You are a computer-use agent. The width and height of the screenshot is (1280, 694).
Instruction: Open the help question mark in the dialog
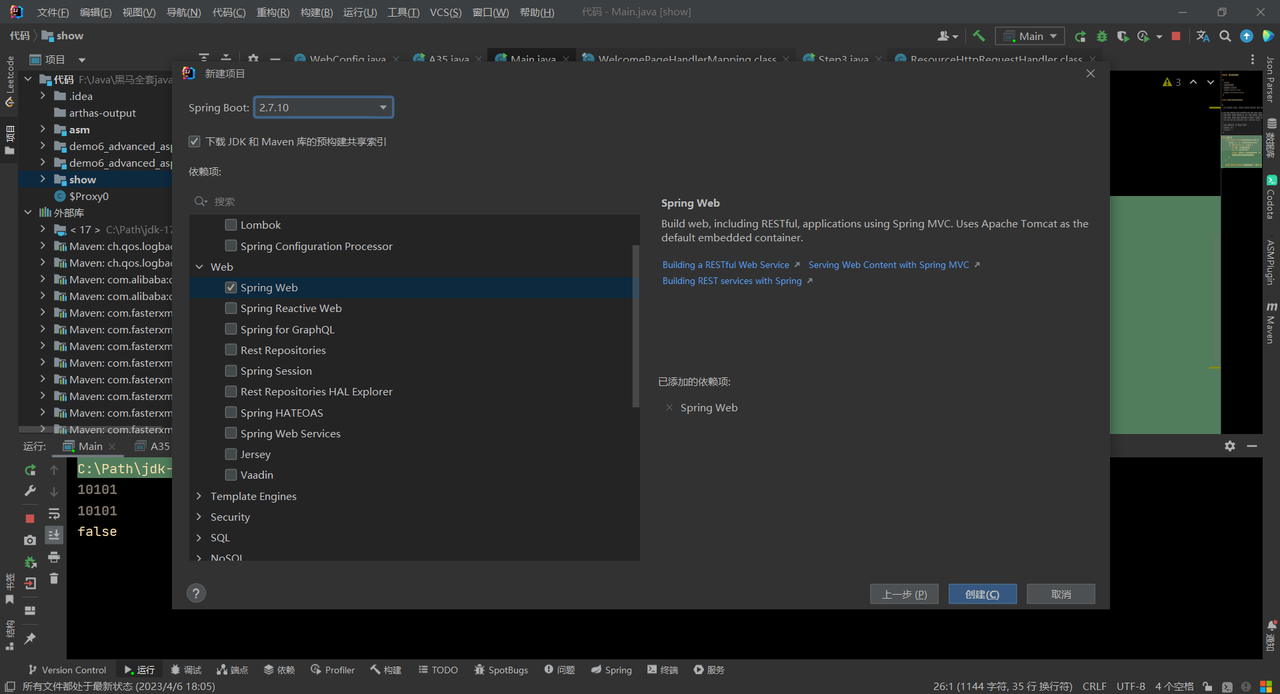(x=196, y=593)
